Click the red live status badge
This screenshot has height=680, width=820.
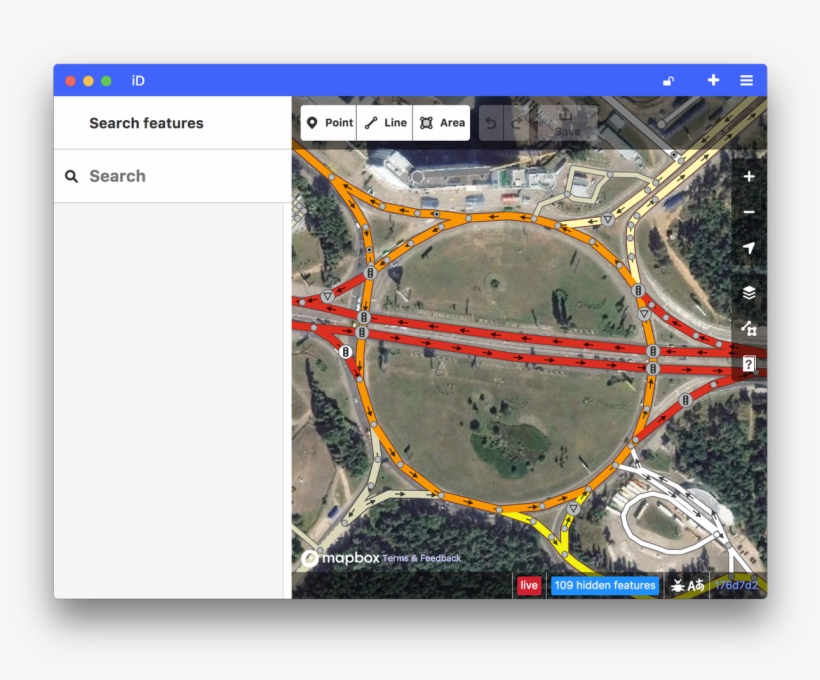(x=529, y=586)
